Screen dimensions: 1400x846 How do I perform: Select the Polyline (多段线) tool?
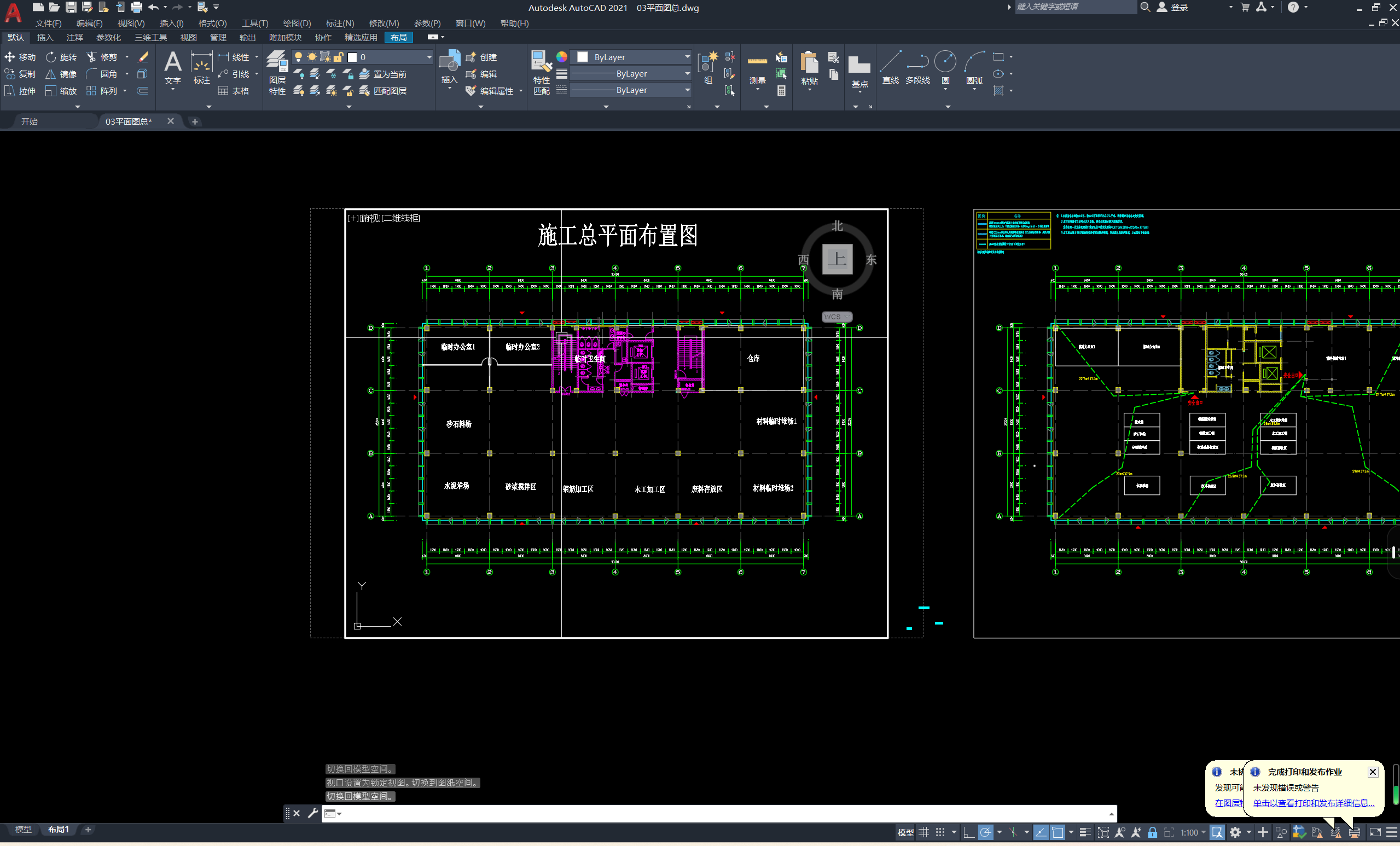[917, 62]
